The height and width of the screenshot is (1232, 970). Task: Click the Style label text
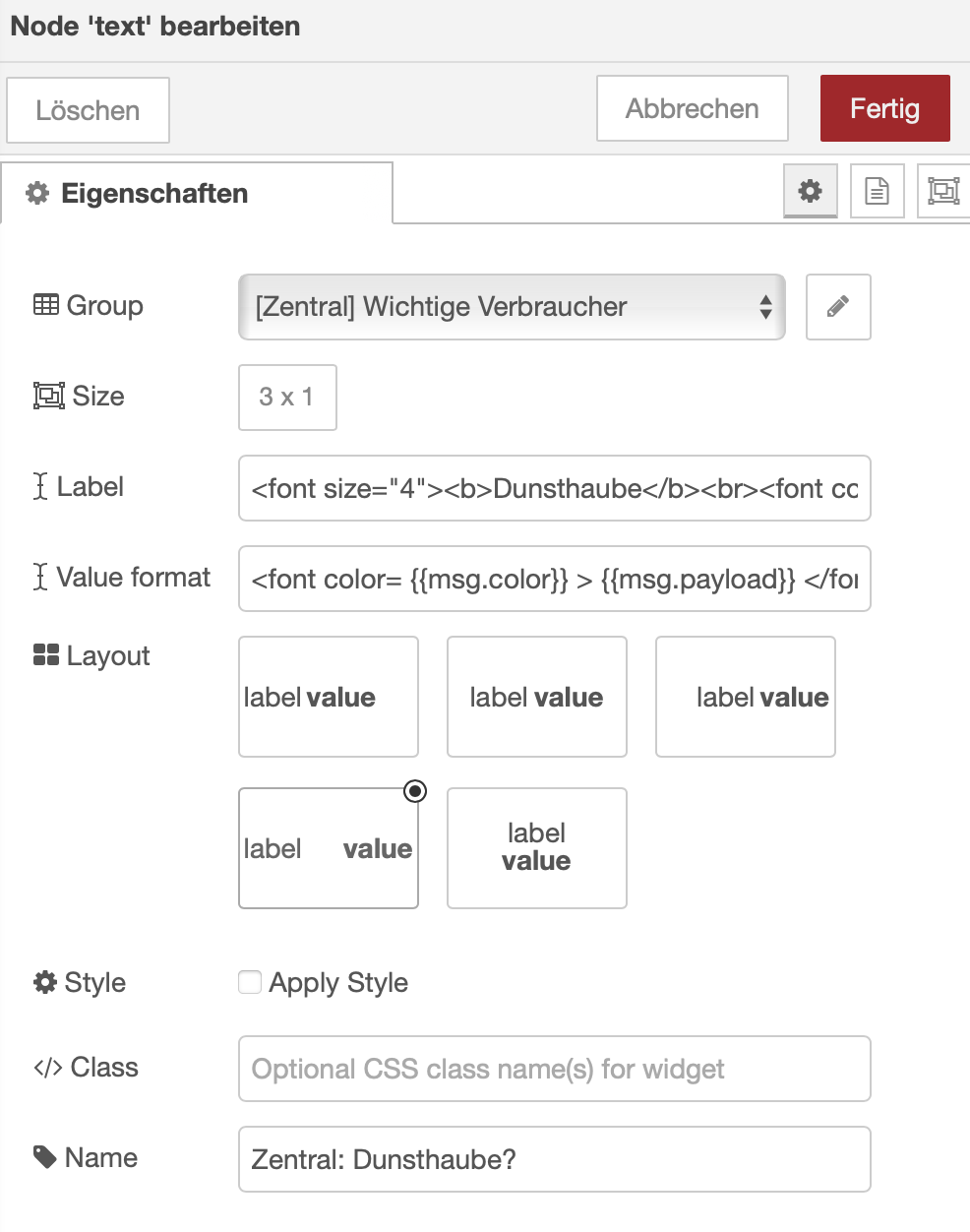95,982
